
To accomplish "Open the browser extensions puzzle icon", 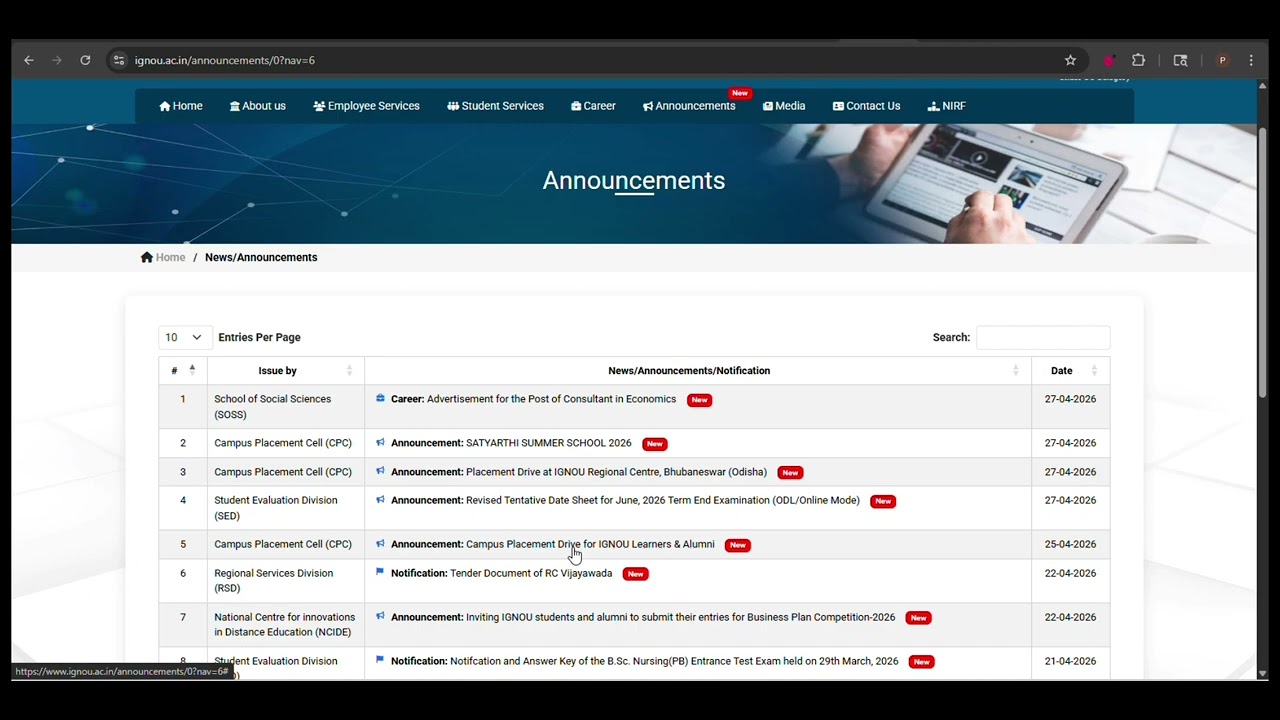I will (x=1138, y=60).
